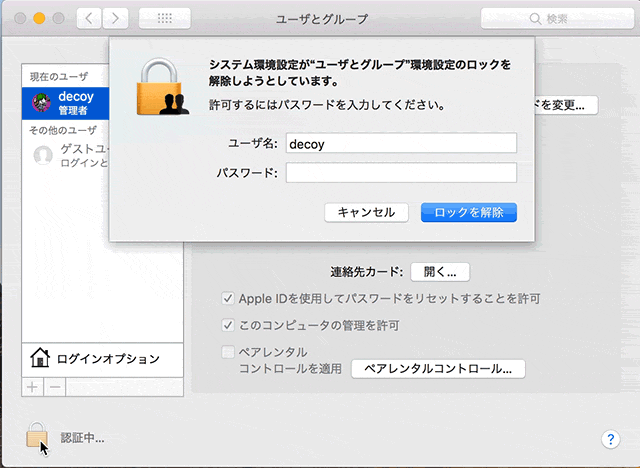The height and width of the screenshot is (468, 640).
Task: Click the remove user minus button
Action: coord(55,387)
